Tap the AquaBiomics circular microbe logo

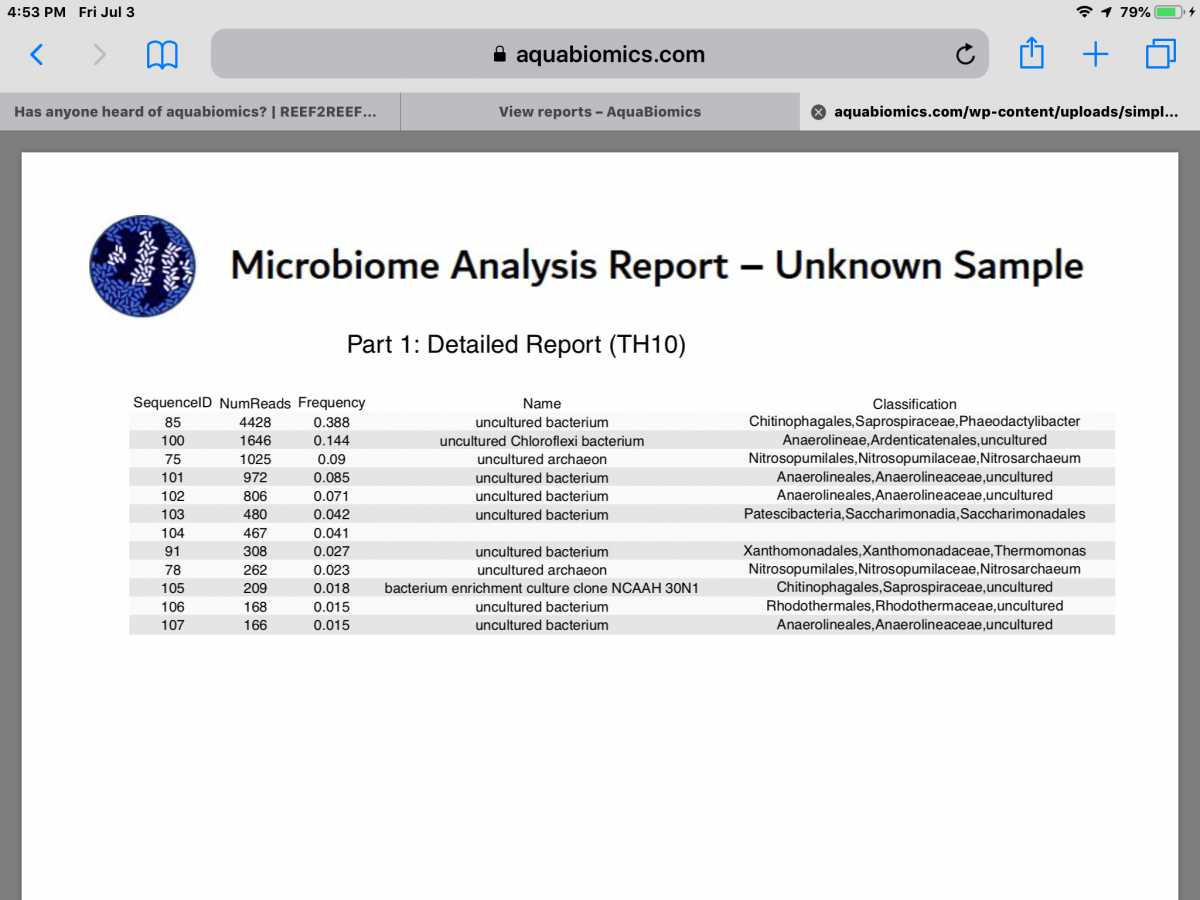click(142, 265)
